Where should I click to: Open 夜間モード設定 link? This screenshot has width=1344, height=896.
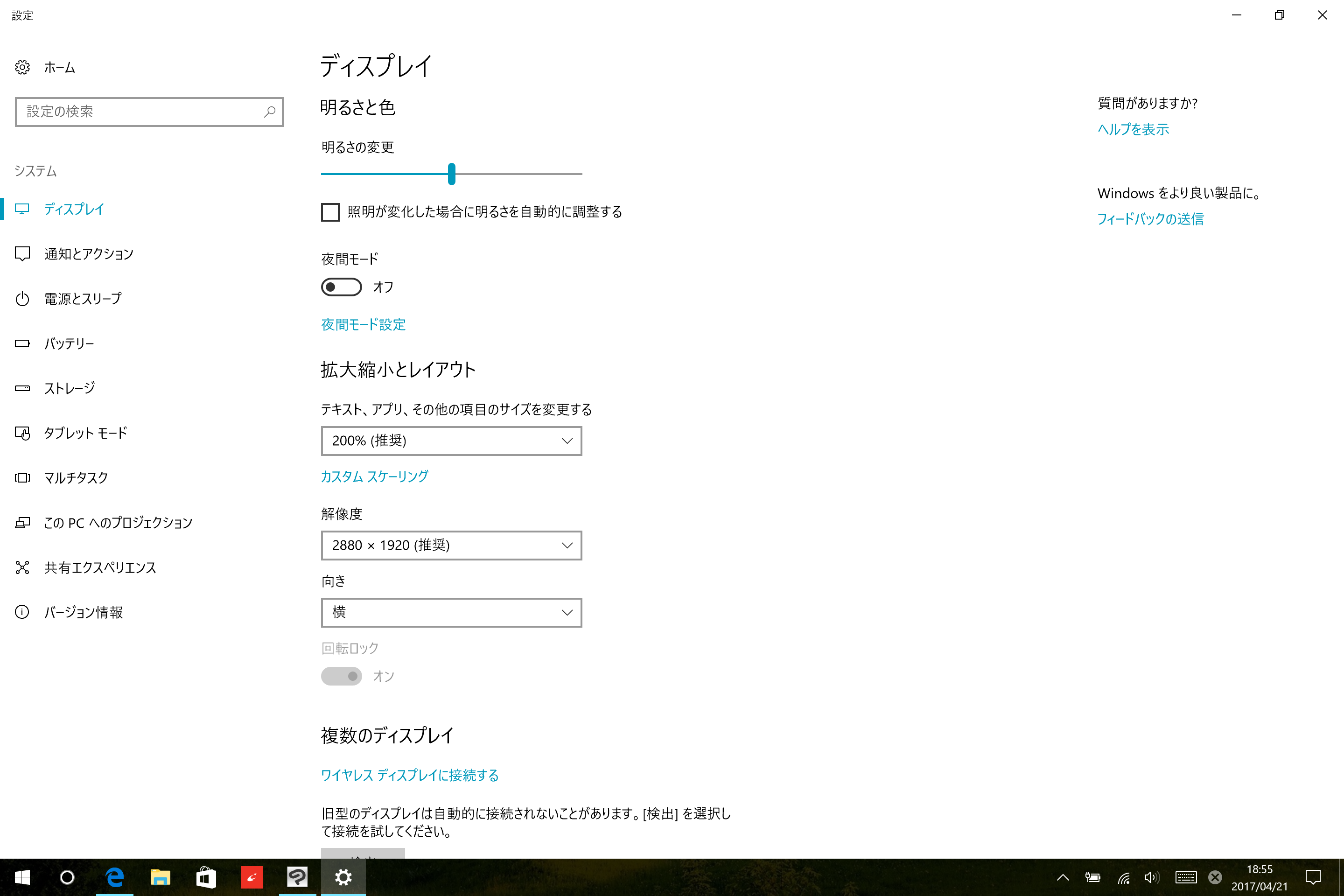pos(363,325)
